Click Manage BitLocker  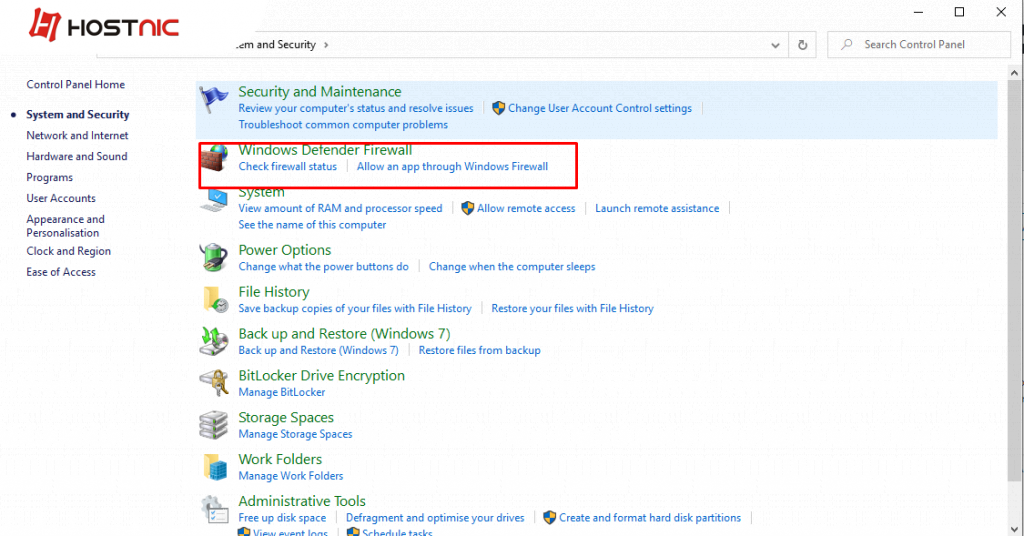pos(281,392)
